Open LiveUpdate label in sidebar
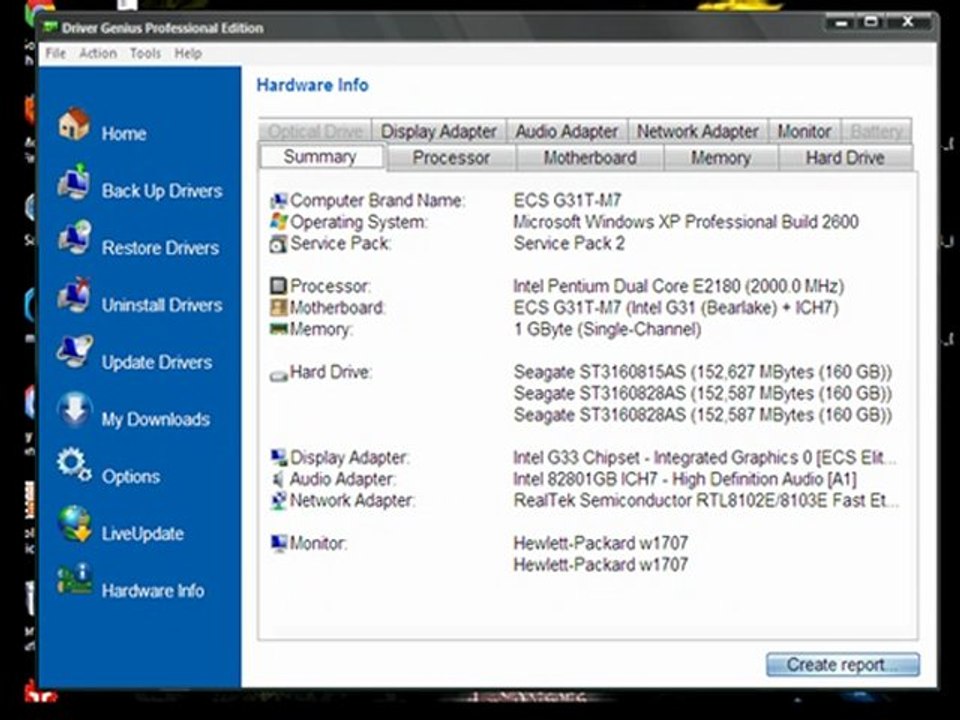The image size is (960, 720). (x=143, y=533)
